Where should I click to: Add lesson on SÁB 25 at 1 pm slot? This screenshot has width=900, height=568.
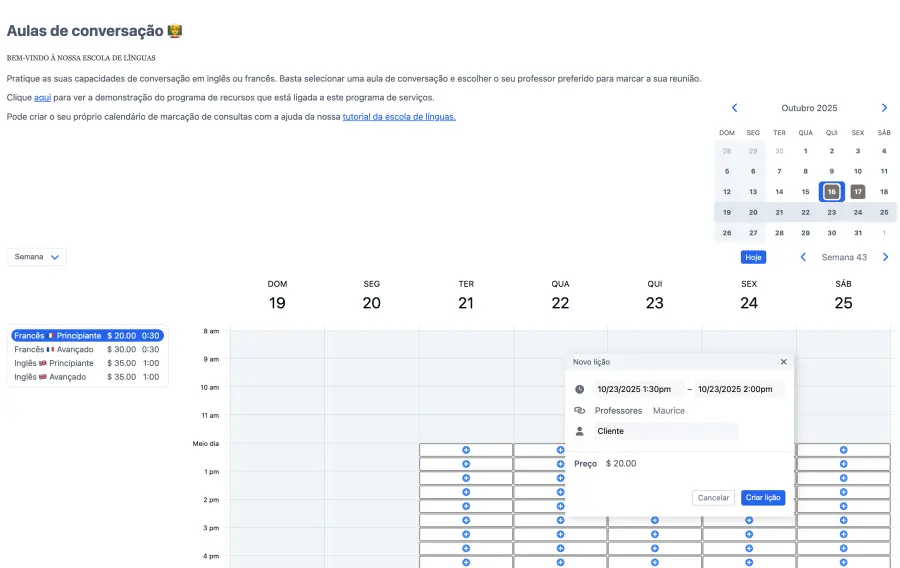[x=843, y=478]
